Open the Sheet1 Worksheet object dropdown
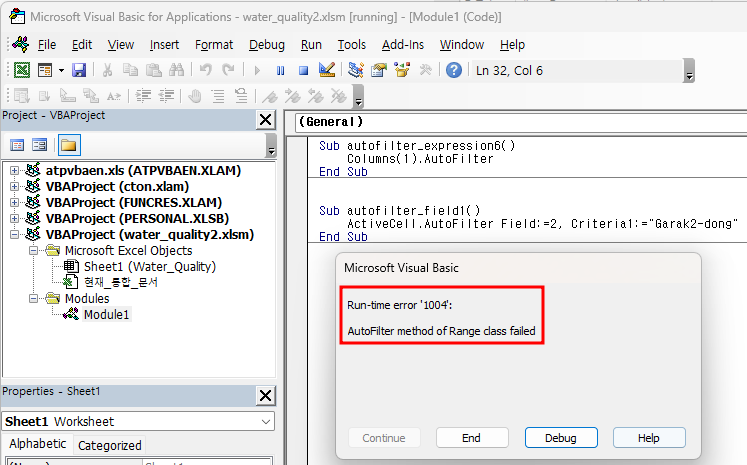The height and width of the screenshot is (465, 747). tap(266, 422)
